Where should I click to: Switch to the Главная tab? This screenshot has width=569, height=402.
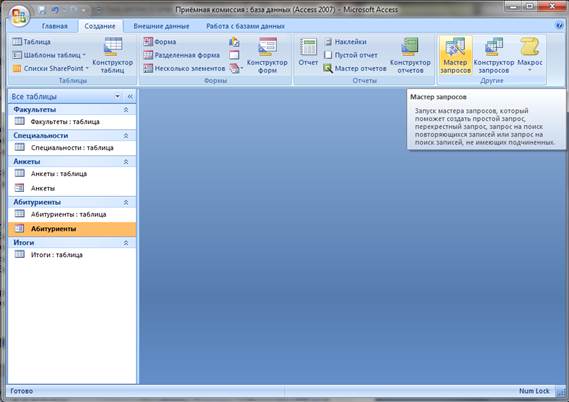(x=54, y=26)
